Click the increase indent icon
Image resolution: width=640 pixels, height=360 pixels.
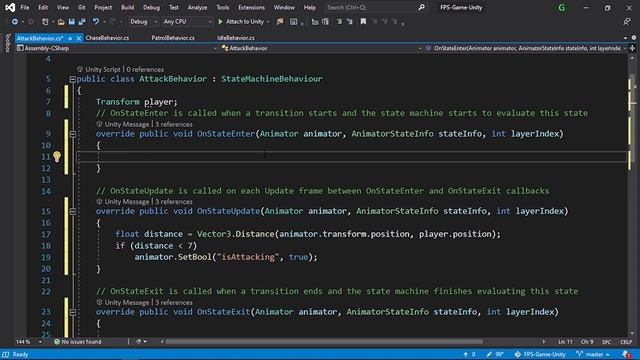349,22
